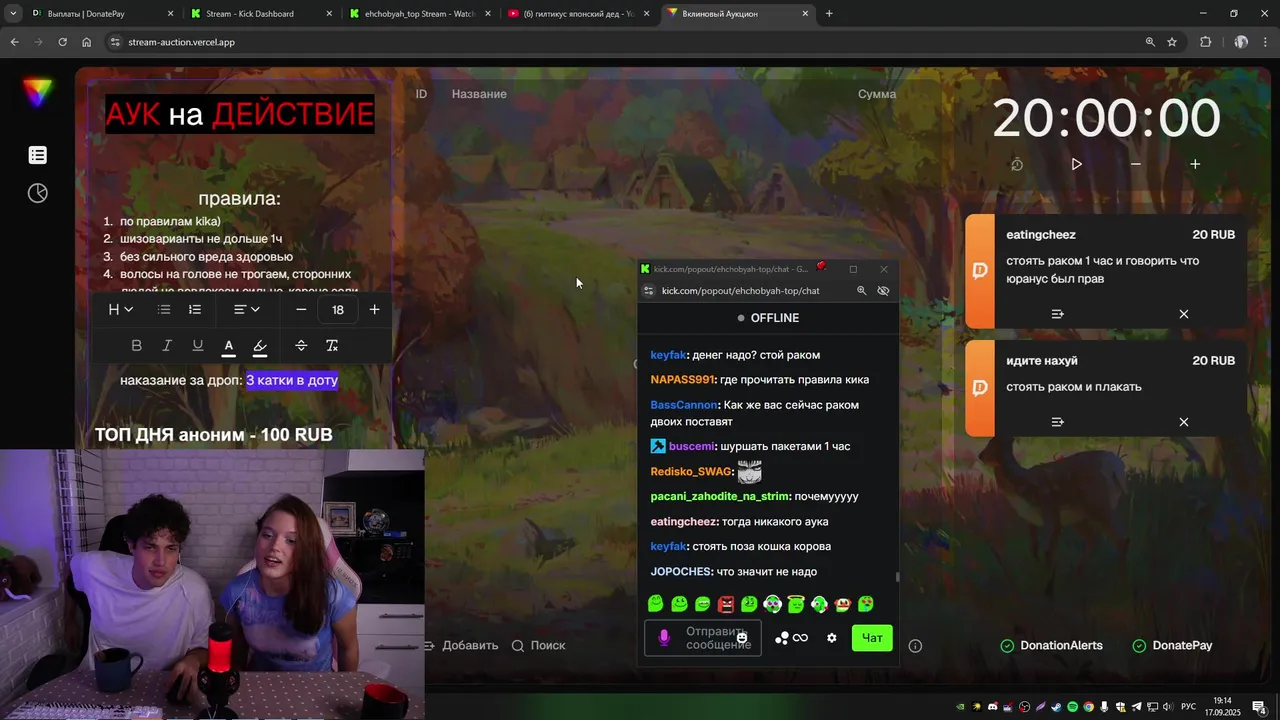Click the Добавить lot button

click(461, 646)
